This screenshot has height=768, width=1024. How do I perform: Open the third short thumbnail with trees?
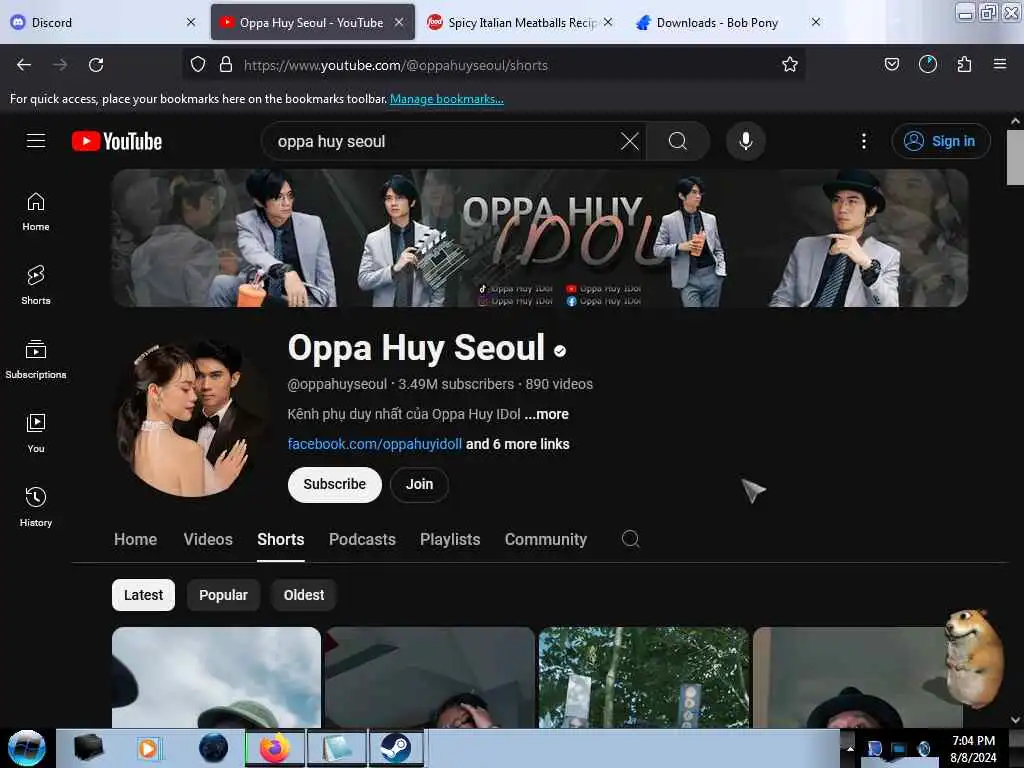tap(644, 678)
